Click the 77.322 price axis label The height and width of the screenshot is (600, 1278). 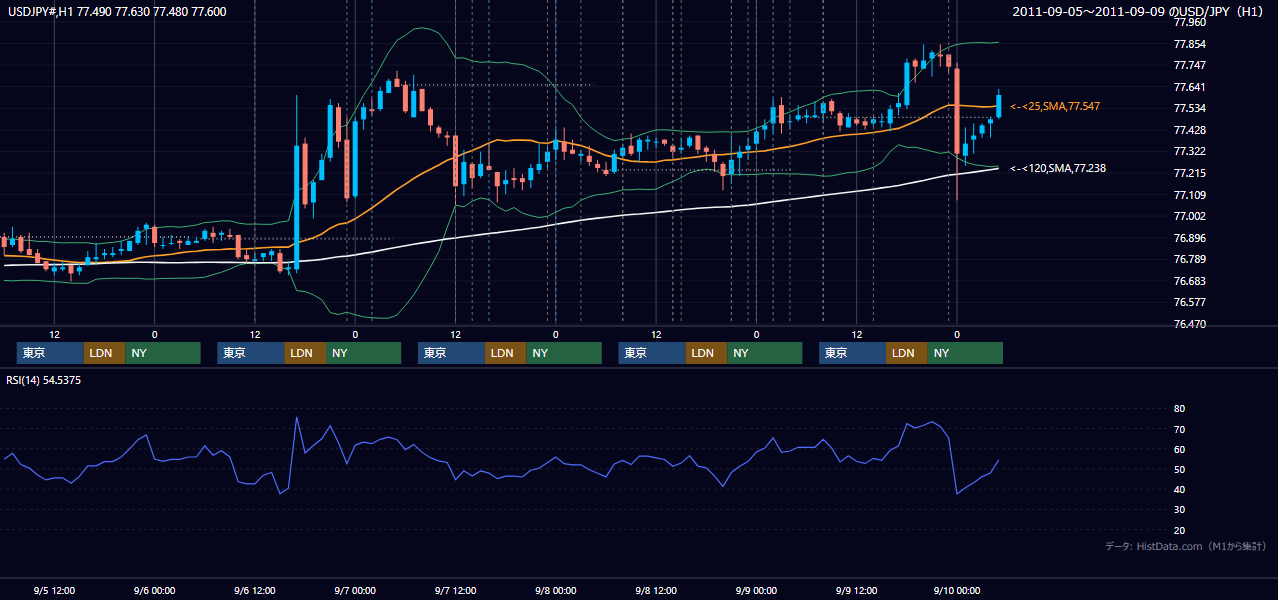point(1188,151)
